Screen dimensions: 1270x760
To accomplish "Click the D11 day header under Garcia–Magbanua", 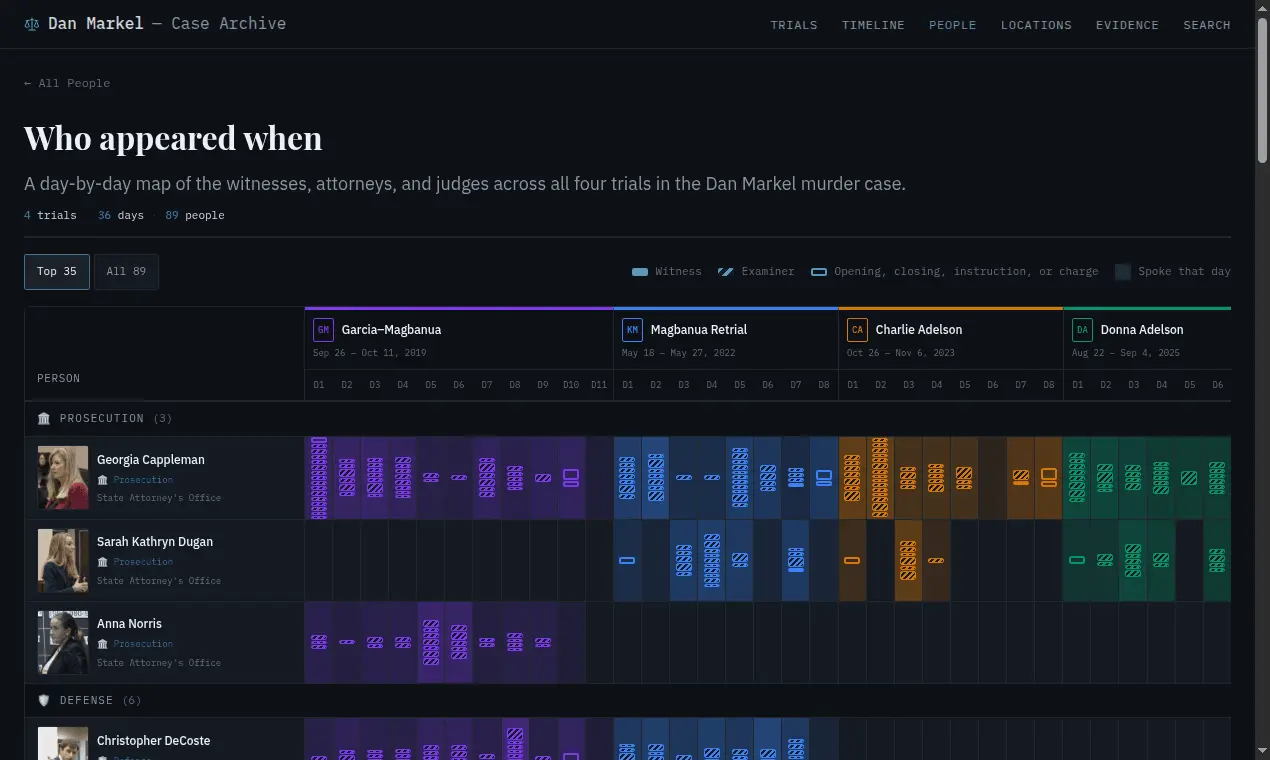I will pyautogui.click(x=599, y=385).
